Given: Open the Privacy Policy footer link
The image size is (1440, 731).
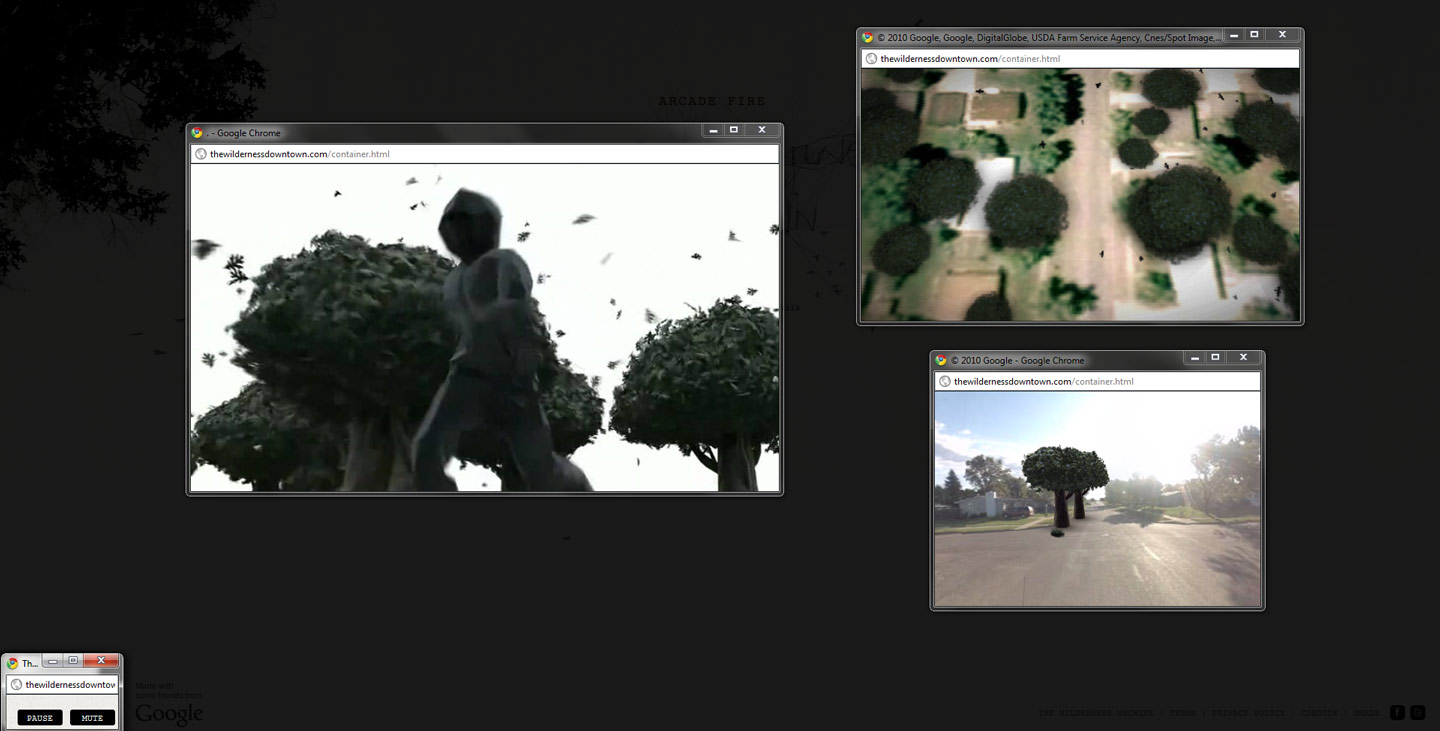Looking at the screenshot, I should click(x=1248, y=713).
